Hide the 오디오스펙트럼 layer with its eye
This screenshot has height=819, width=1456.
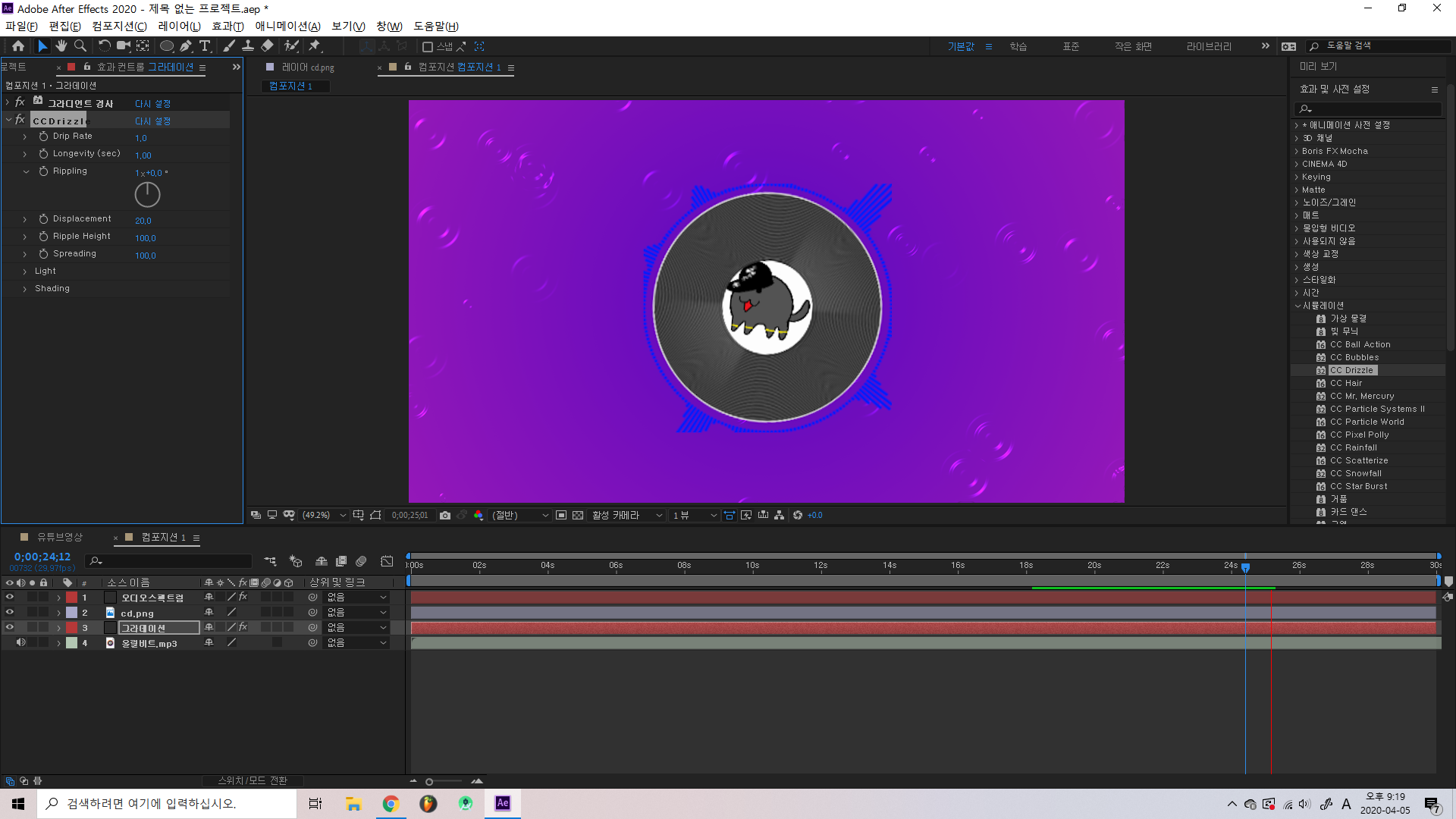[10, 598]
